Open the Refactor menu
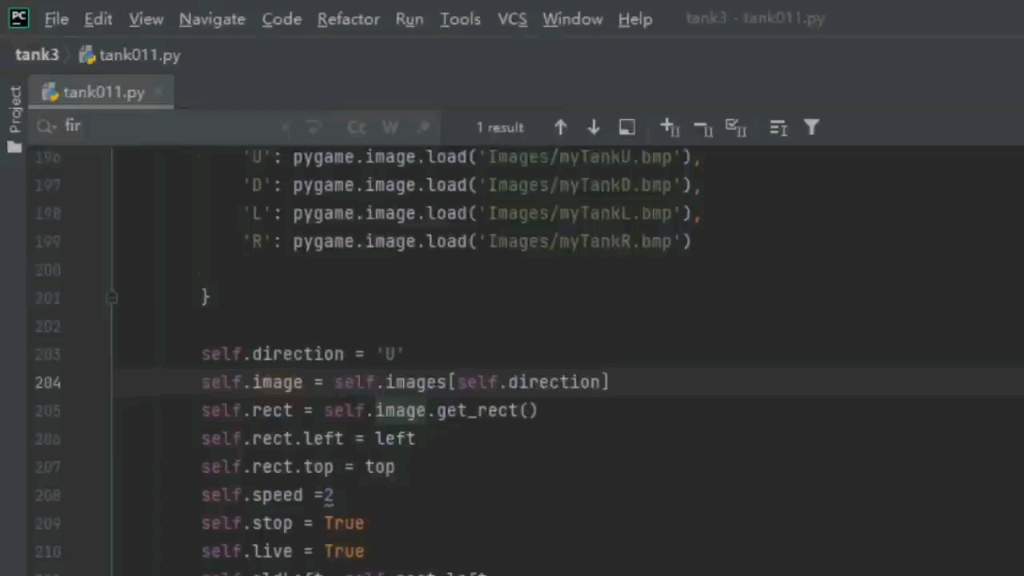Viewport: 1024px width, 576px height. click(348, 18)
